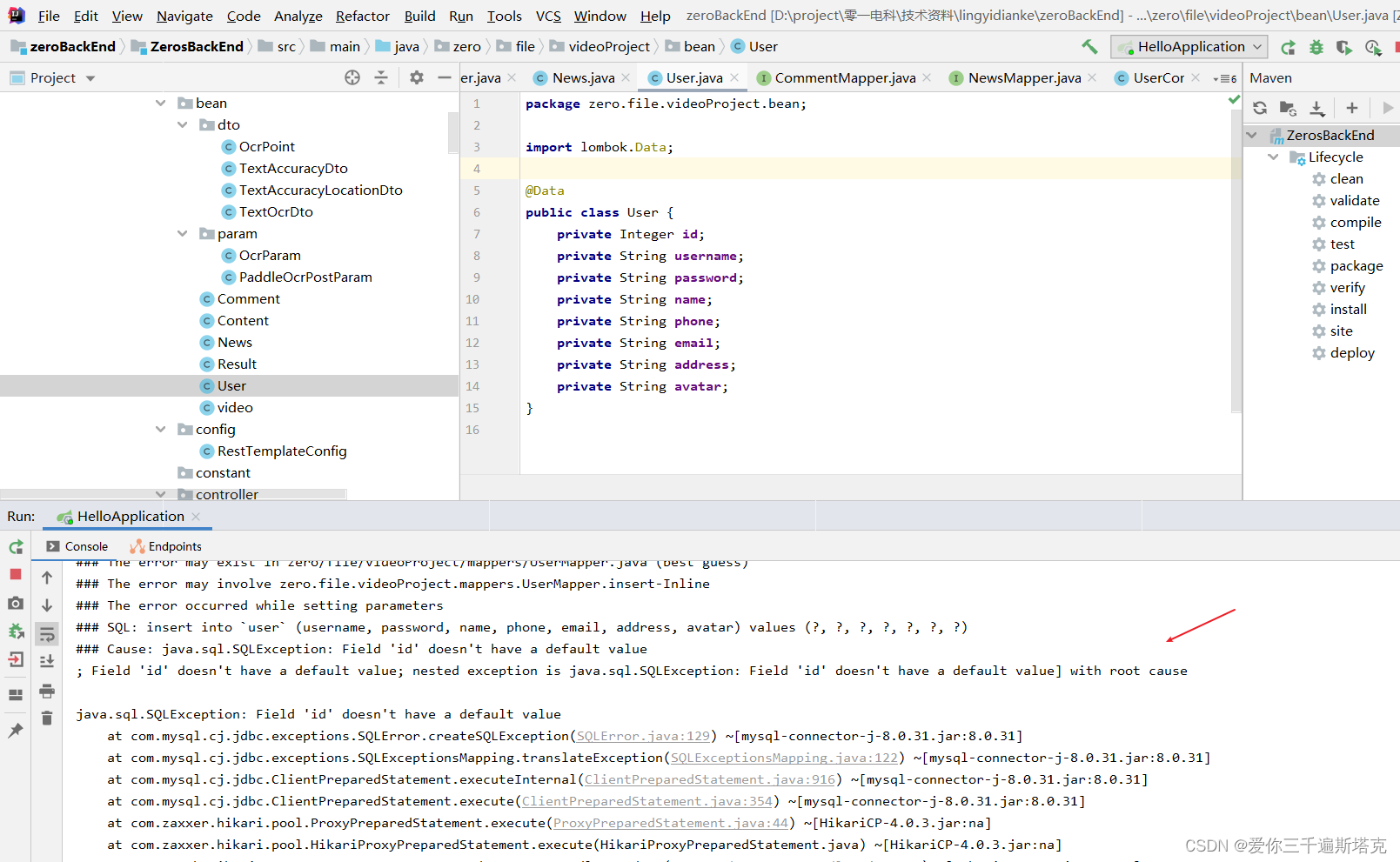Pin the Run tool window tab
Image resolution: width=1400 pixels, height=862 pixels.
pos(15,730)
